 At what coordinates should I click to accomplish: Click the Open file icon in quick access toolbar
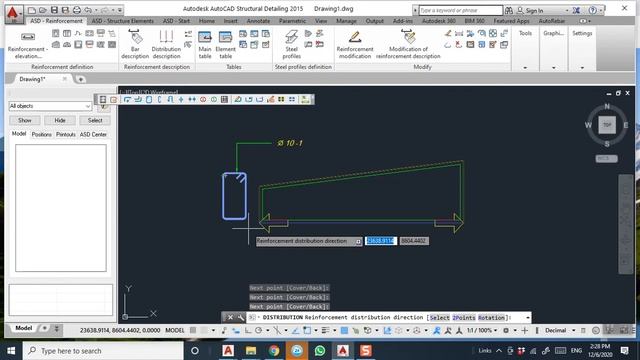pos(43,10)
